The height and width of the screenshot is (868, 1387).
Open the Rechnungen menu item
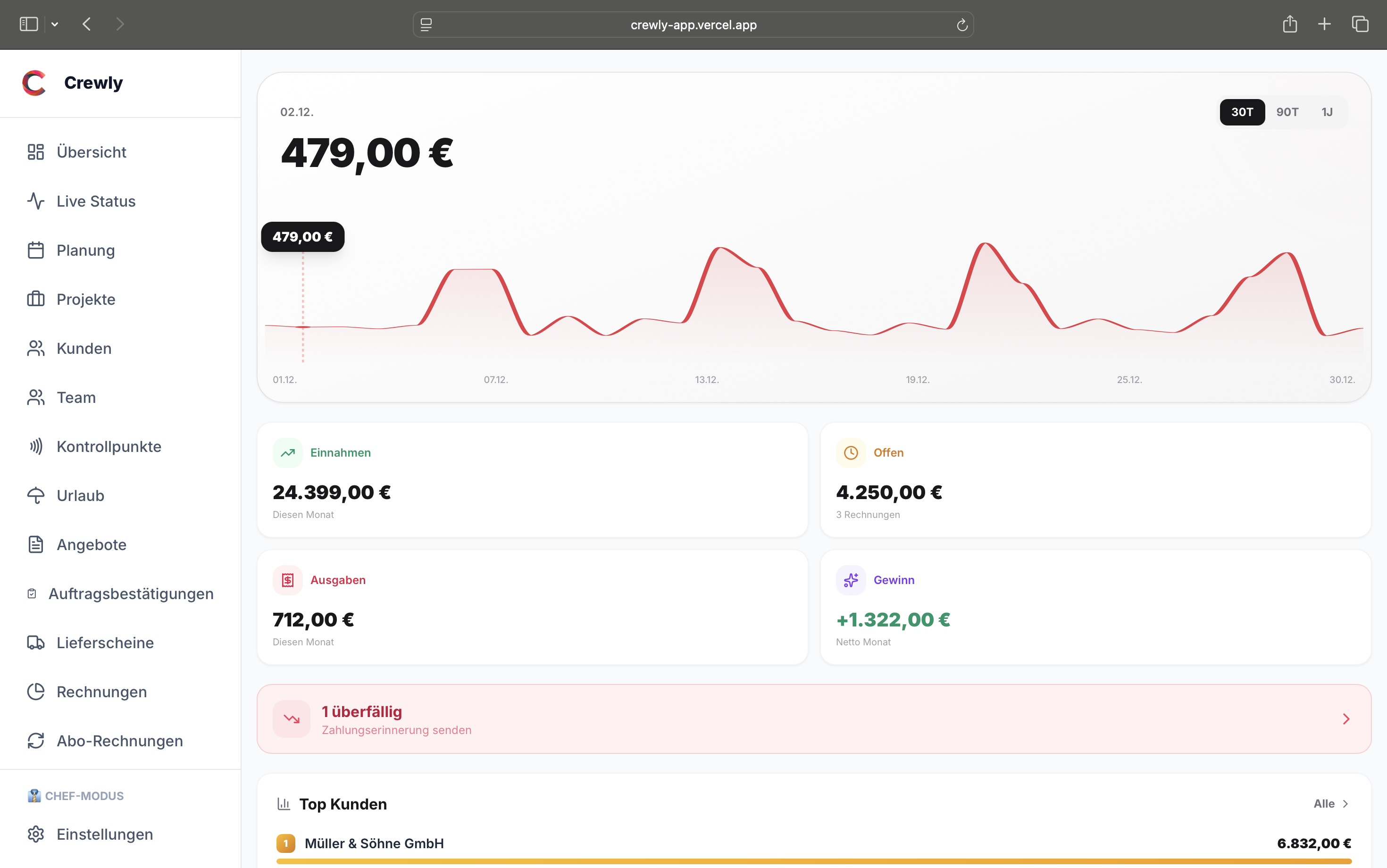coord(101,692)
